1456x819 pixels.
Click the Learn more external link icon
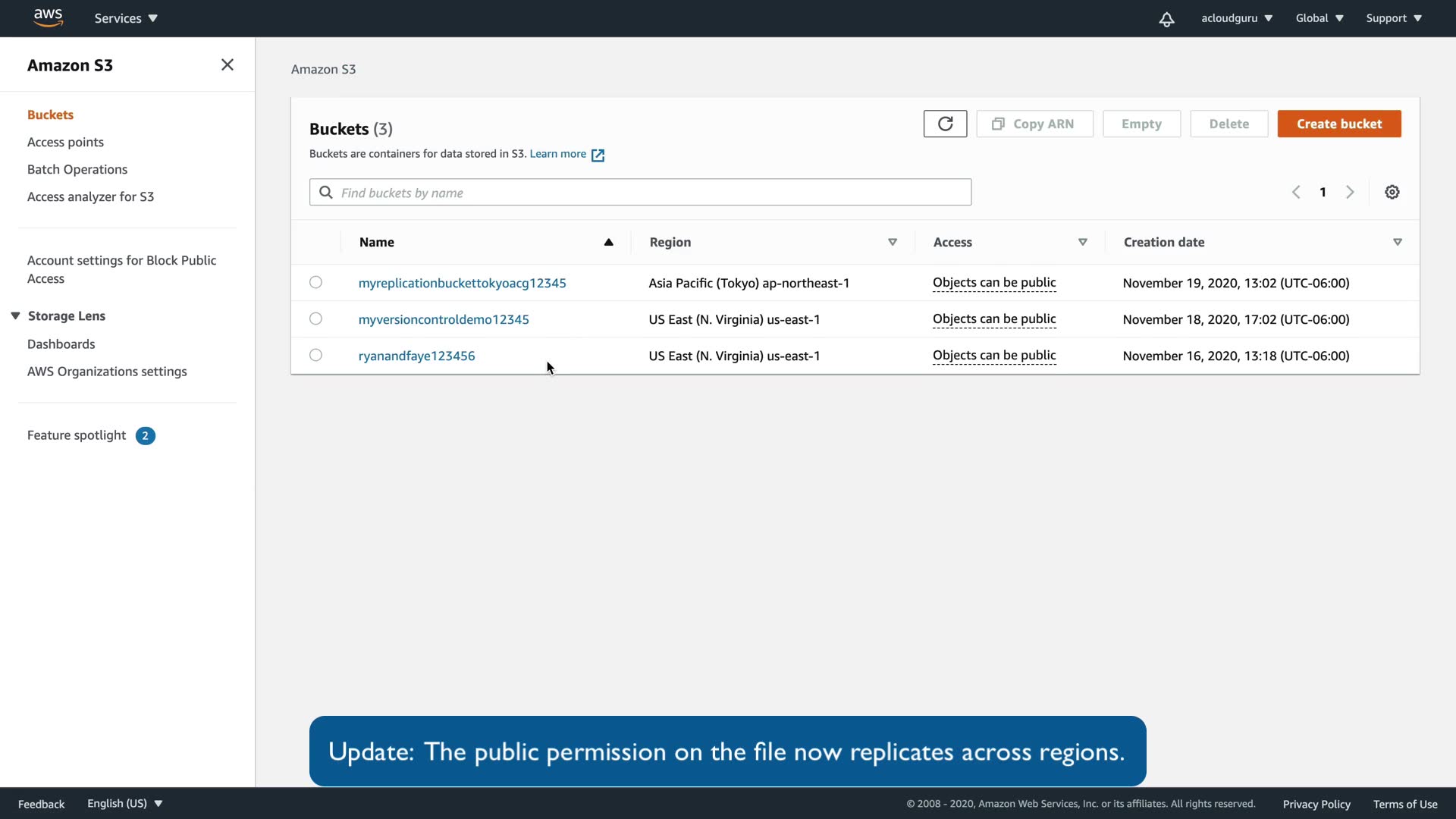tap(598, 155)
